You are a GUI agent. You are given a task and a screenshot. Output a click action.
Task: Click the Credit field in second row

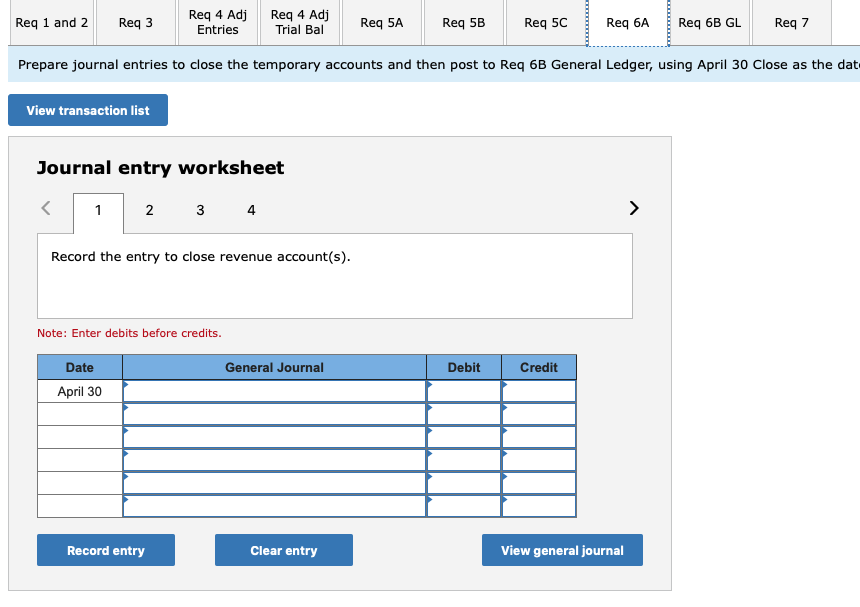click(x=539, y=415)
